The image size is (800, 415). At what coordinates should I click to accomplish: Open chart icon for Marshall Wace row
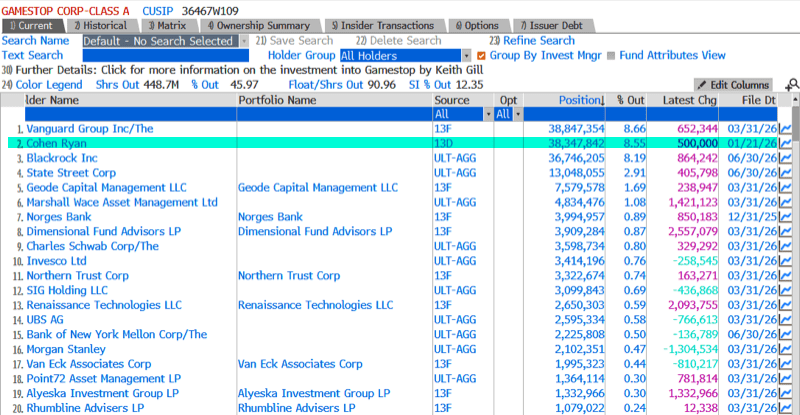click(786, 202)
